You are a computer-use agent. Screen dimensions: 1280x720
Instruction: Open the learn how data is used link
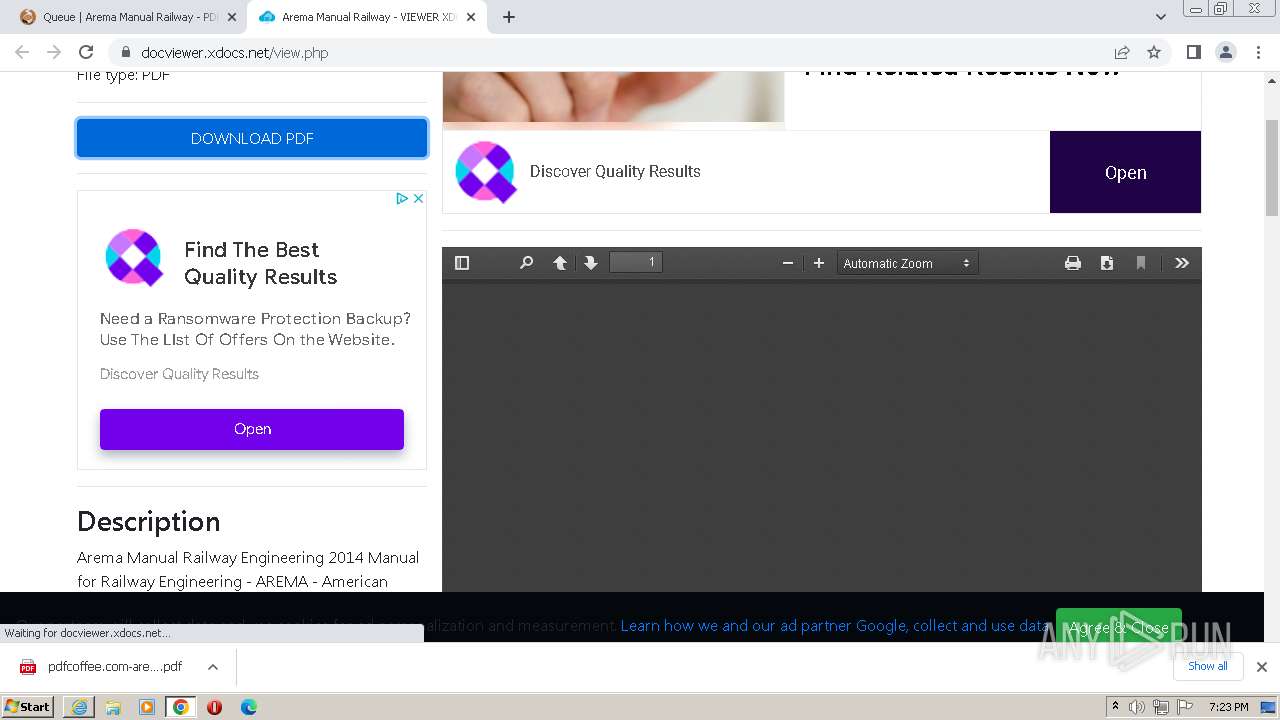tap(836, 626)
